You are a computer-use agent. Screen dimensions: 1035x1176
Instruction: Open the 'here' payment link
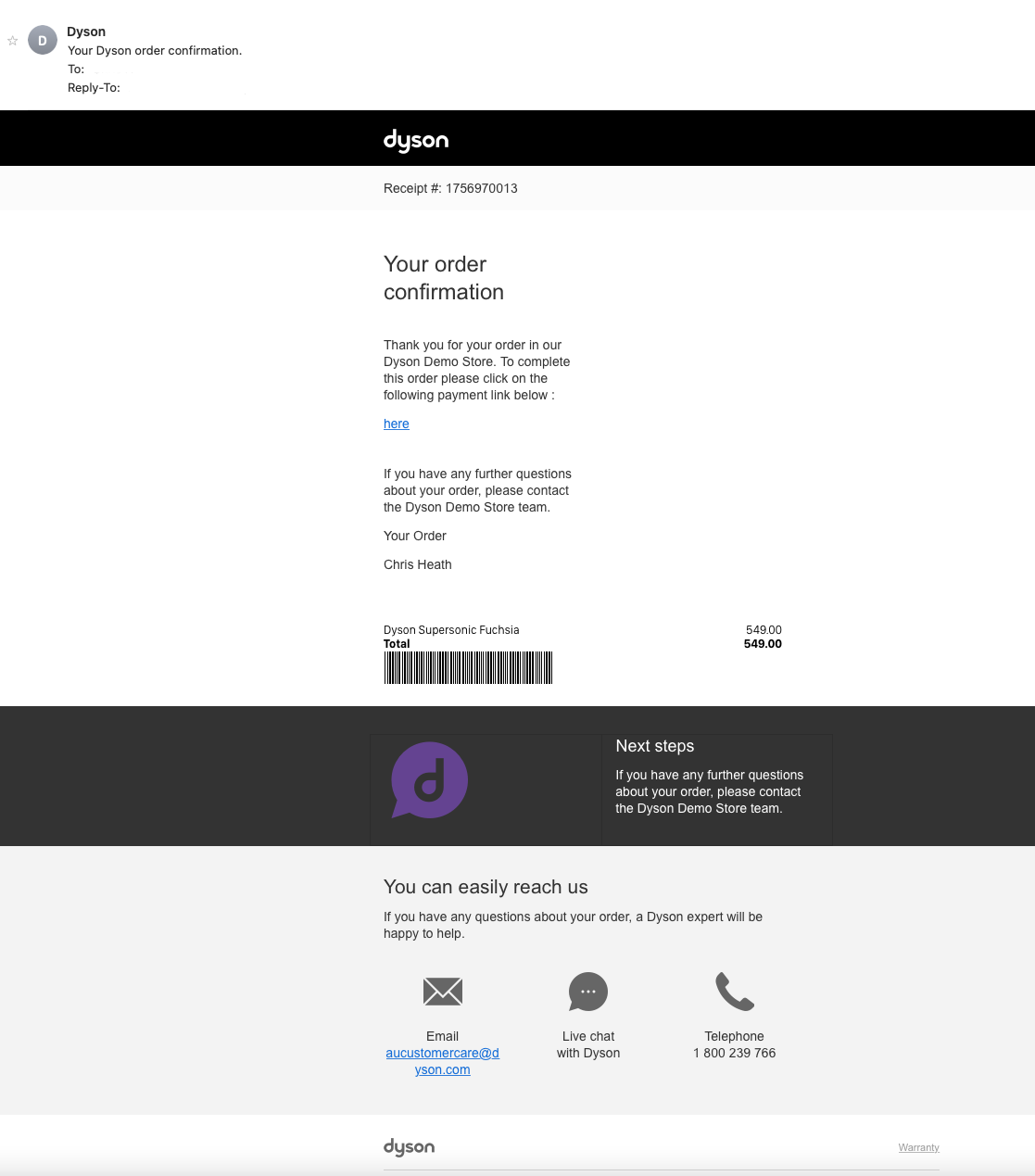(396, 424)
